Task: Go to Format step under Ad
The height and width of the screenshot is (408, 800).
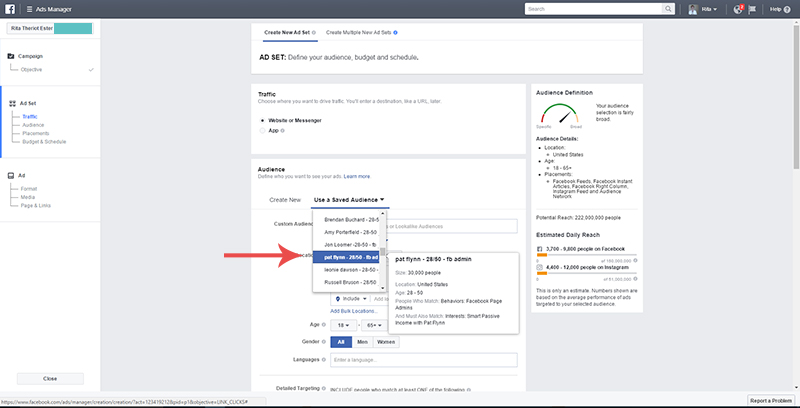Action: tap(29, 189)
